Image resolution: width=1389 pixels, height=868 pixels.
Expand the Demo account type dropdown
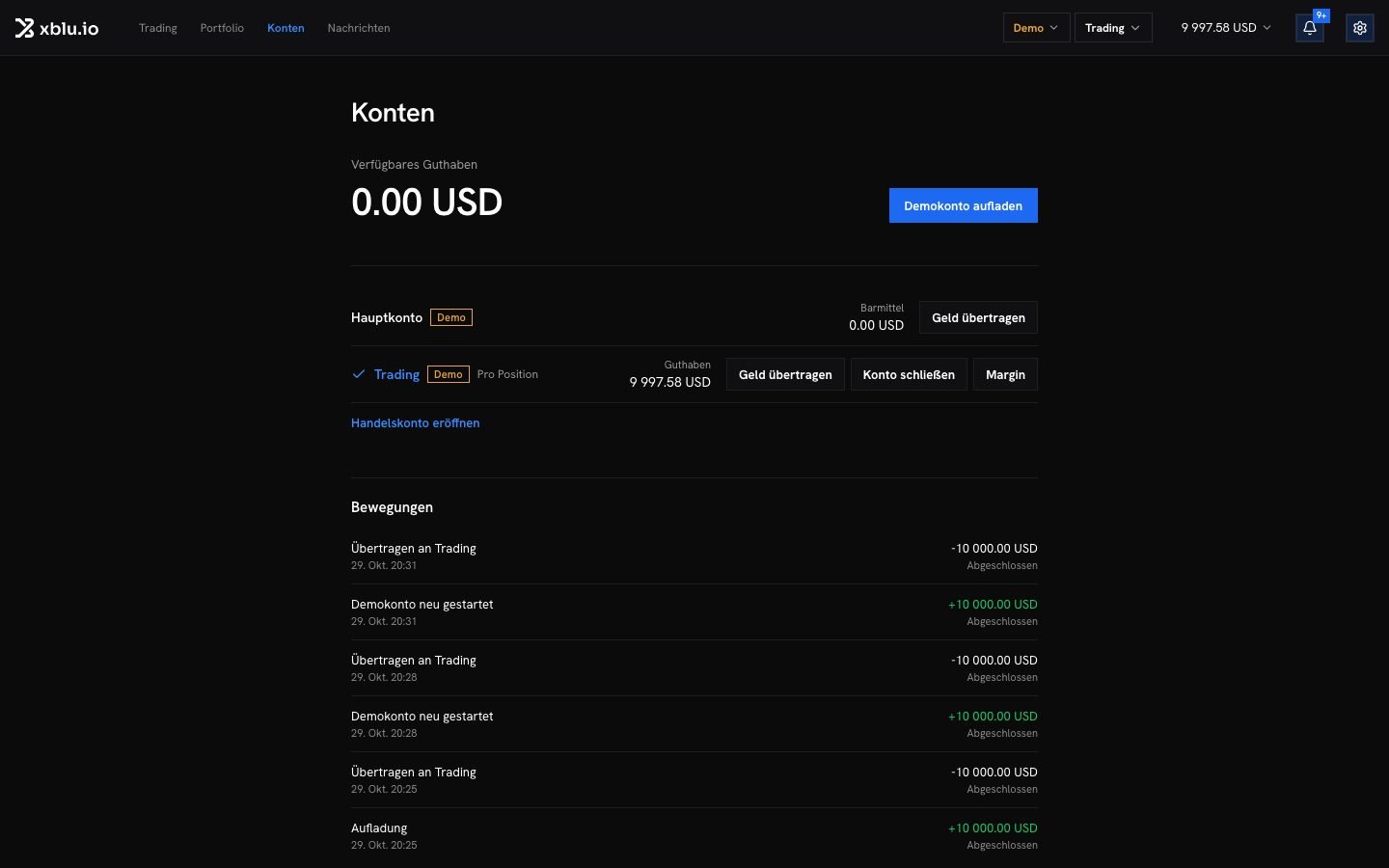pyautogui.click(x=1036, y=28)
